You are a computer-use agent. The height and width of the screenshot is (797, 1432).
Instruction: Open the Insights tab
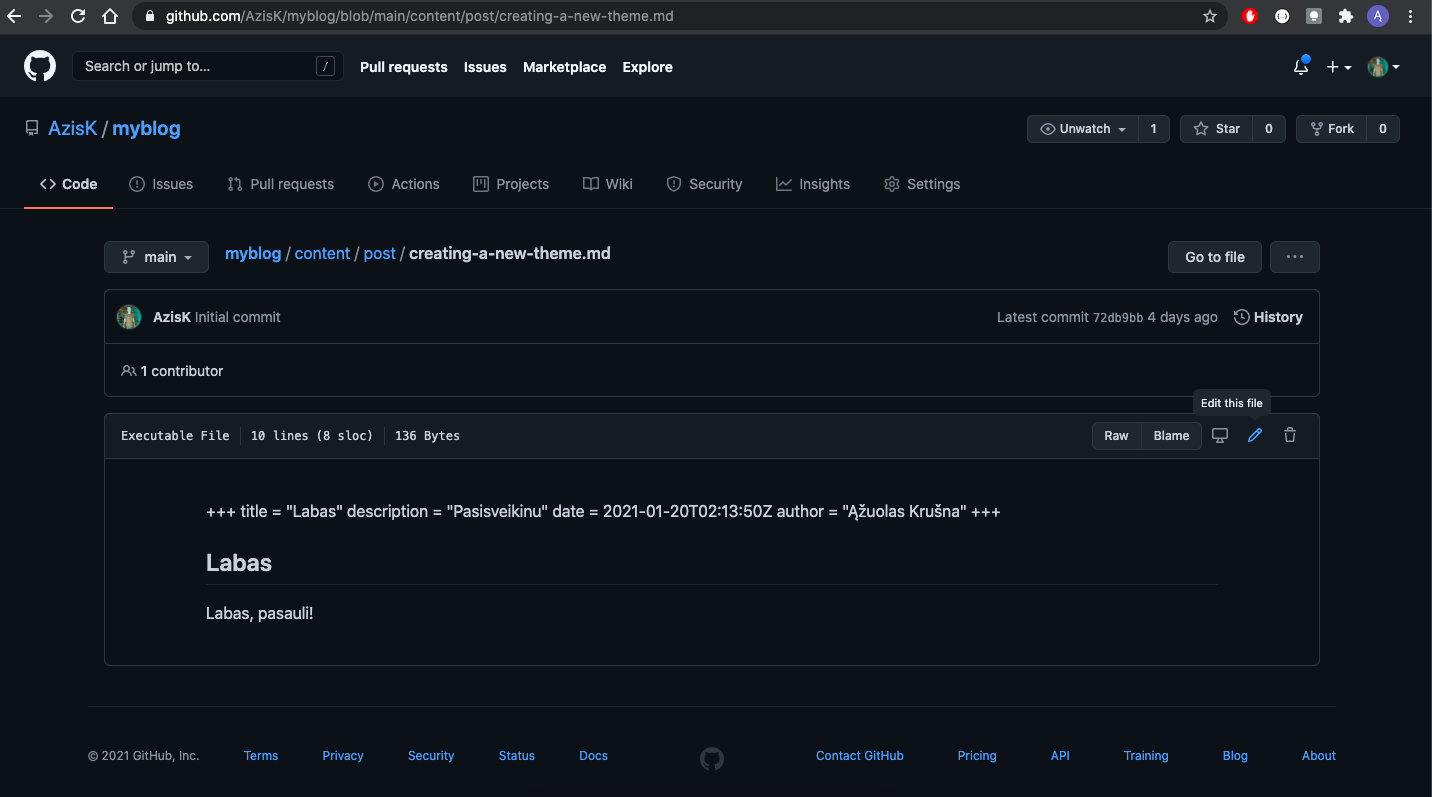pyautogui.click(x=813, y=184)
